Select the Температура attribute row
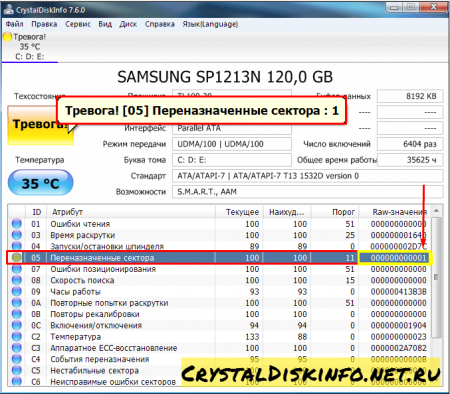 218,337
